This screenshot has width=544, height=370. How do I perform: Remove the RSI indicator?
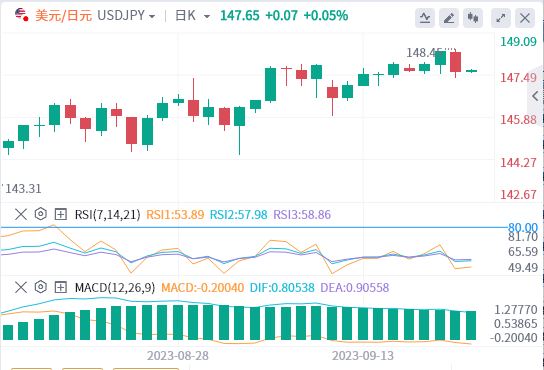21,214
